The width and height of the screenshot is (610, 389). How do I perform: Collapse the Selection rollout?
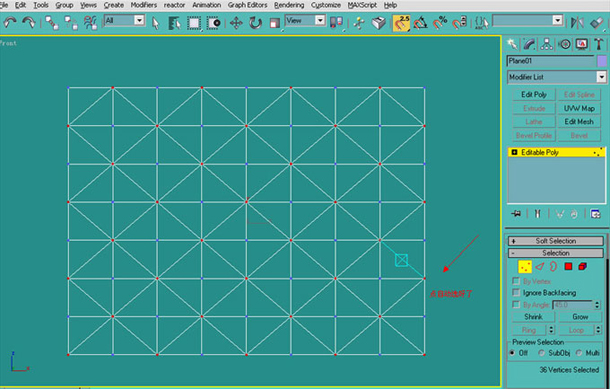pos(556,253)
